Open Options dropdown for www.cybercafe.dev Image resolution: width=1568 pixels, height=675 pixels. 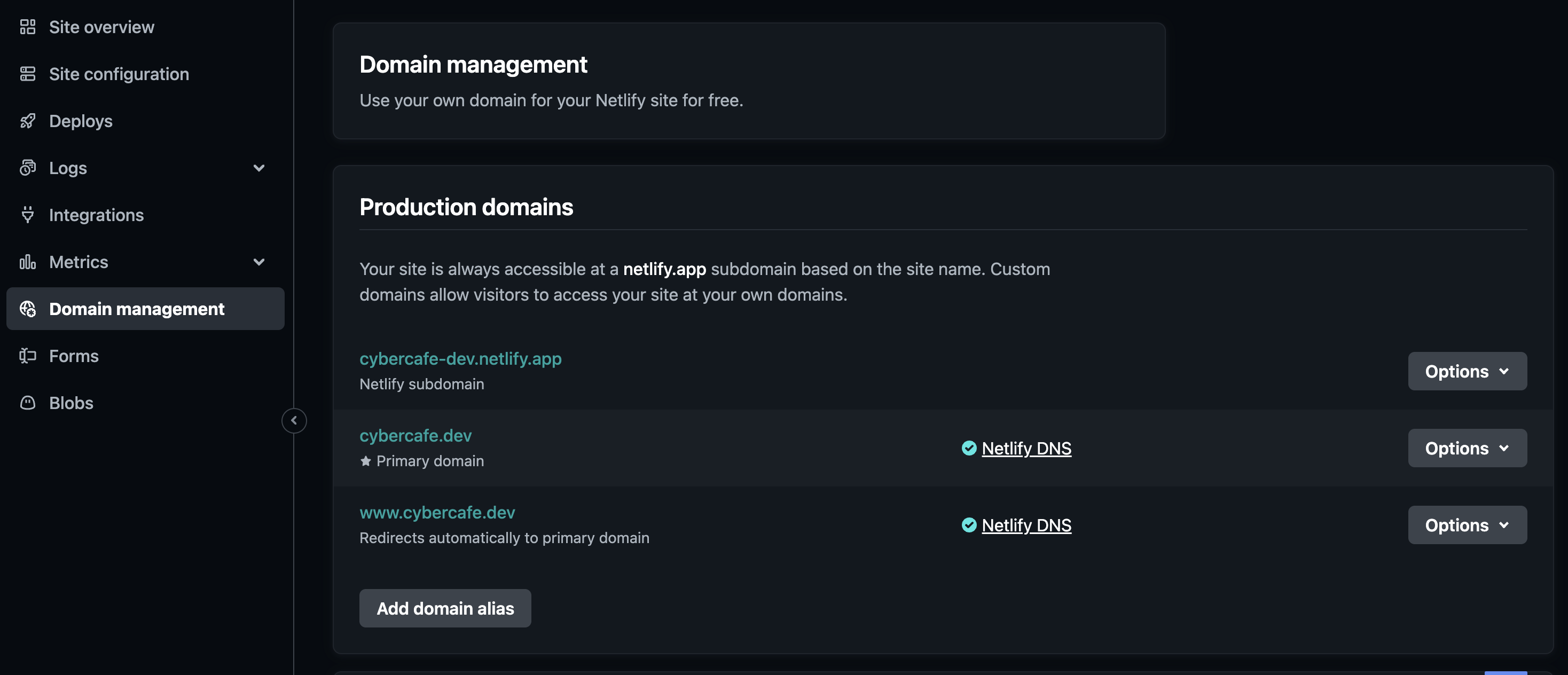tap(1467, 524)
